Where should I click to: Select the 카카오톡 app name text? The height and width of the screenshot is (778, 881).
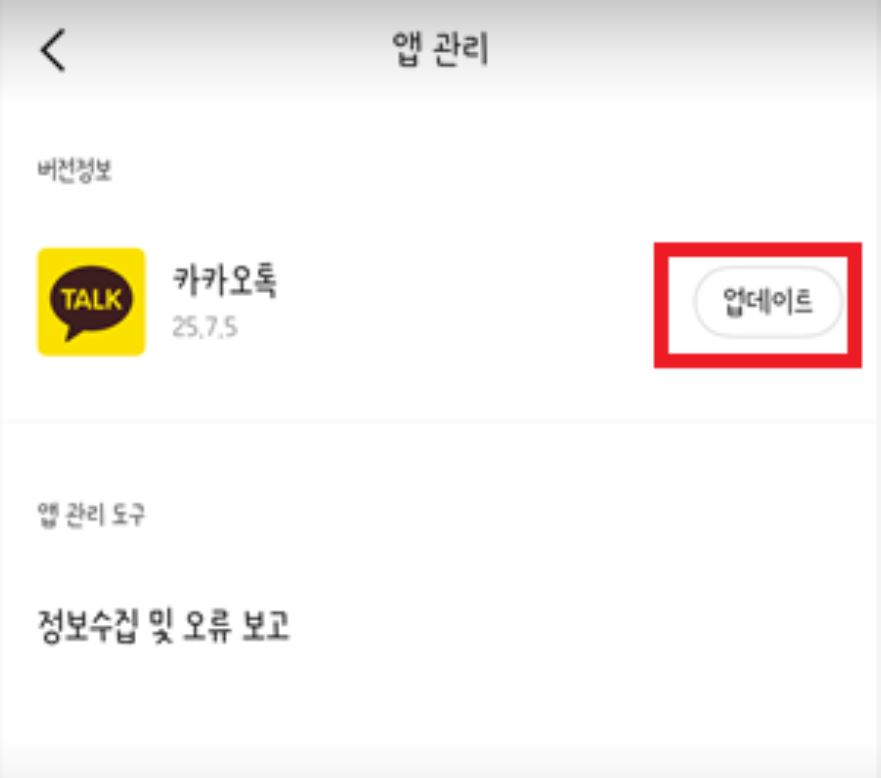pyautogui.click(x=225, y=280)
